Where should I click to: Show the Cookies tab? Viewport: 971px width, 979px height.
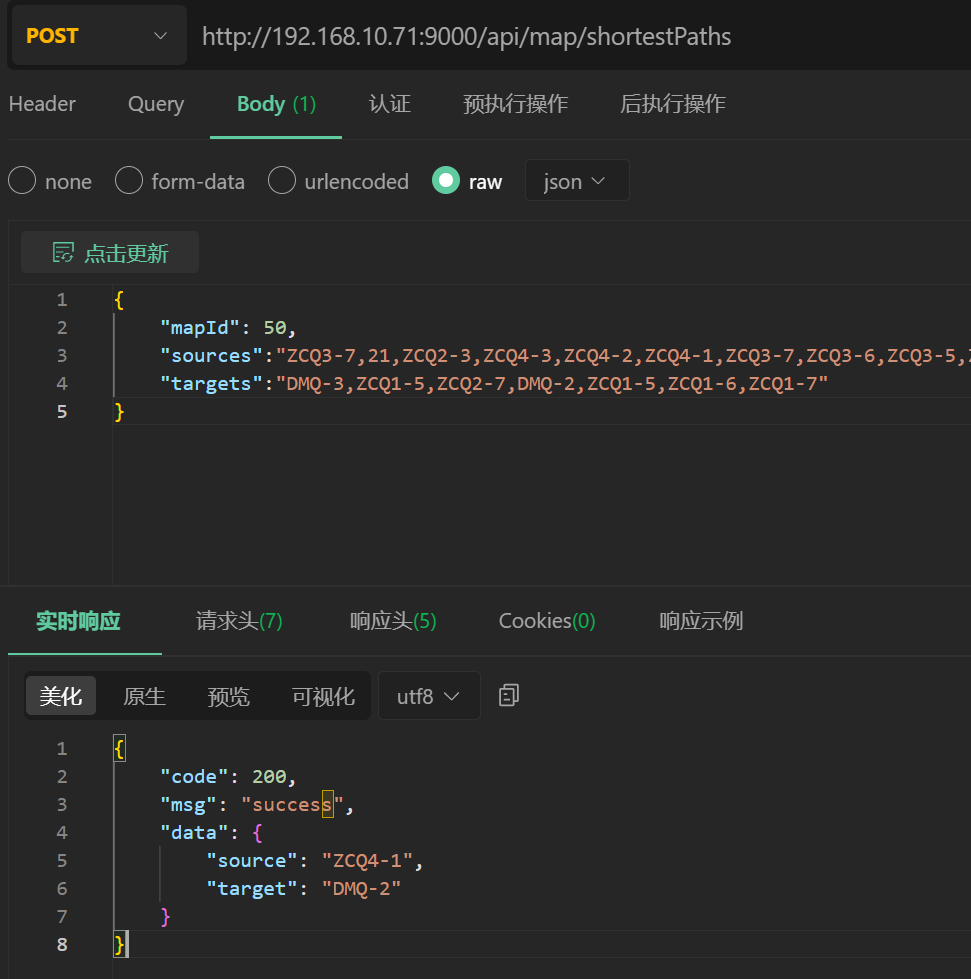tap(547, 621)
